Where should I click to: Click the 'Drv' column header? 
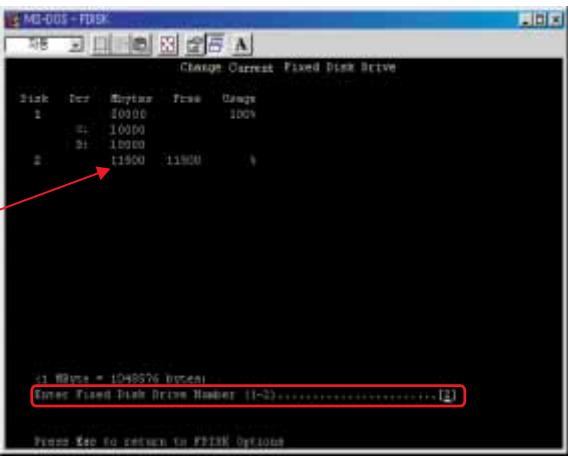click(79, 99)
